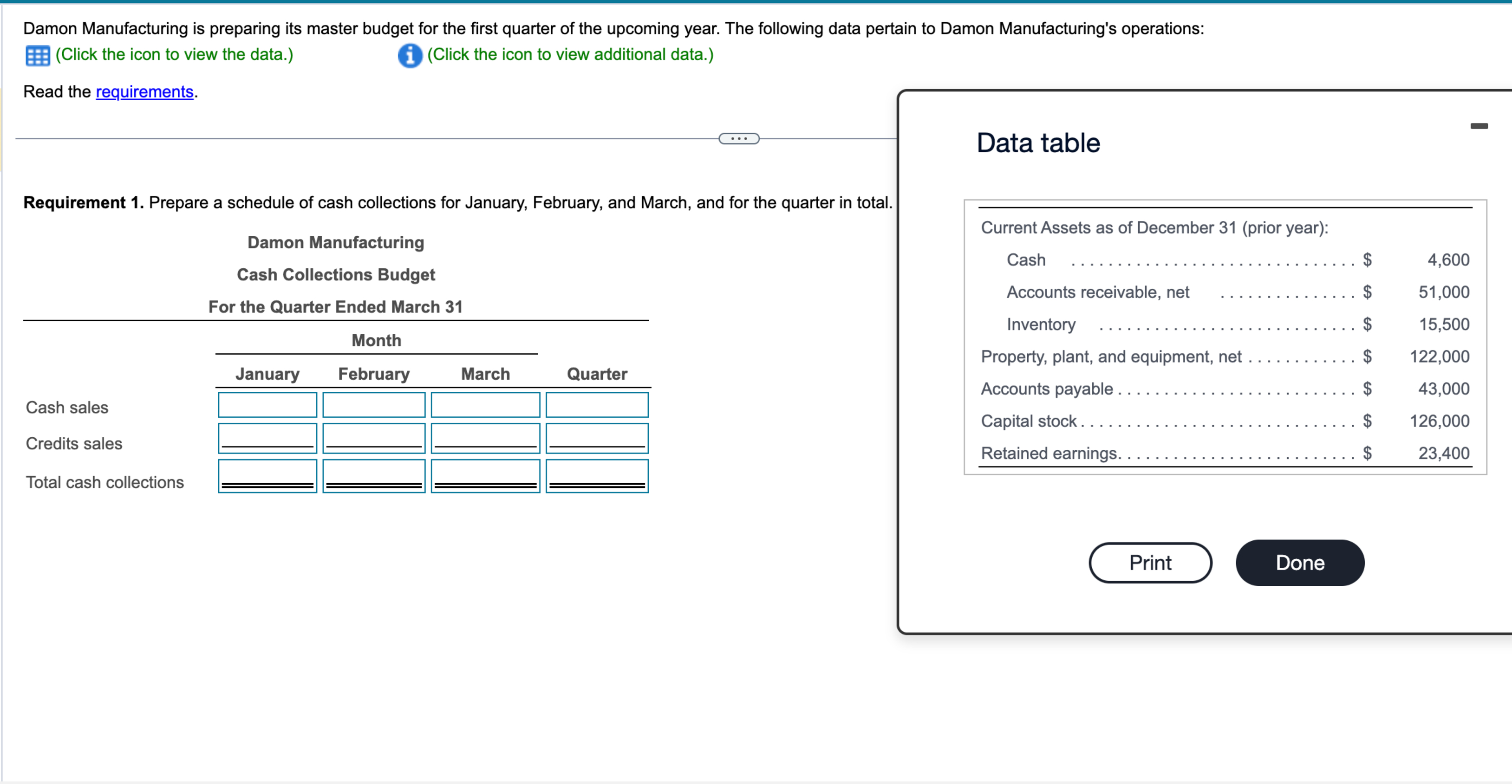Select the March Cash sales field
The image size is (1512, 784).
tap(485, 405)
